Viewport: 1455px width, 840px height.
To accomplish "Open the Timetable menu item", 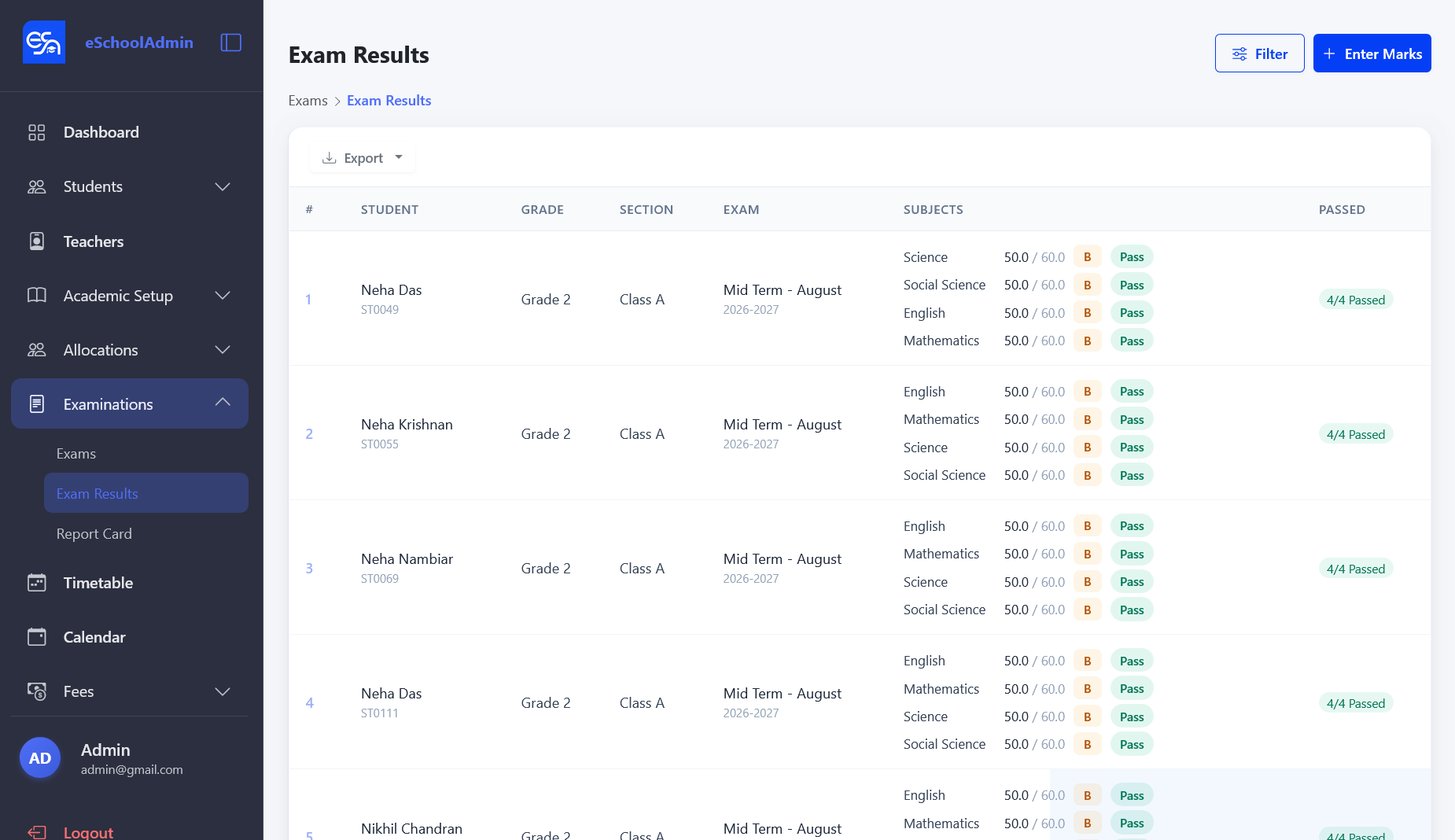I will [x=130, y=583].
